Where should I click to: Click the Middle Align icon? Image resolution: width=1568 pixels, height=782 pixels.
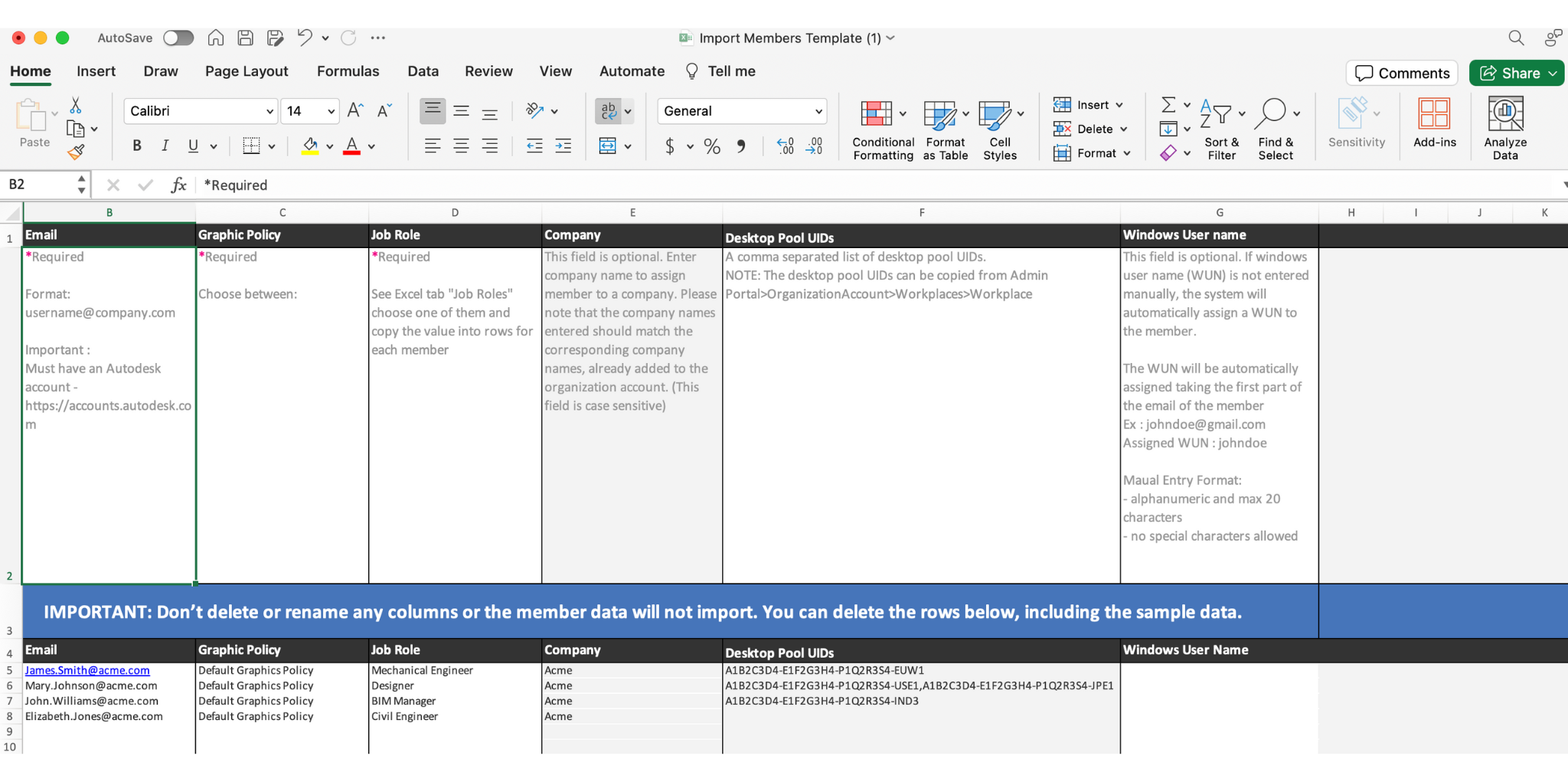pyautogui.click(x=461, y=111)
